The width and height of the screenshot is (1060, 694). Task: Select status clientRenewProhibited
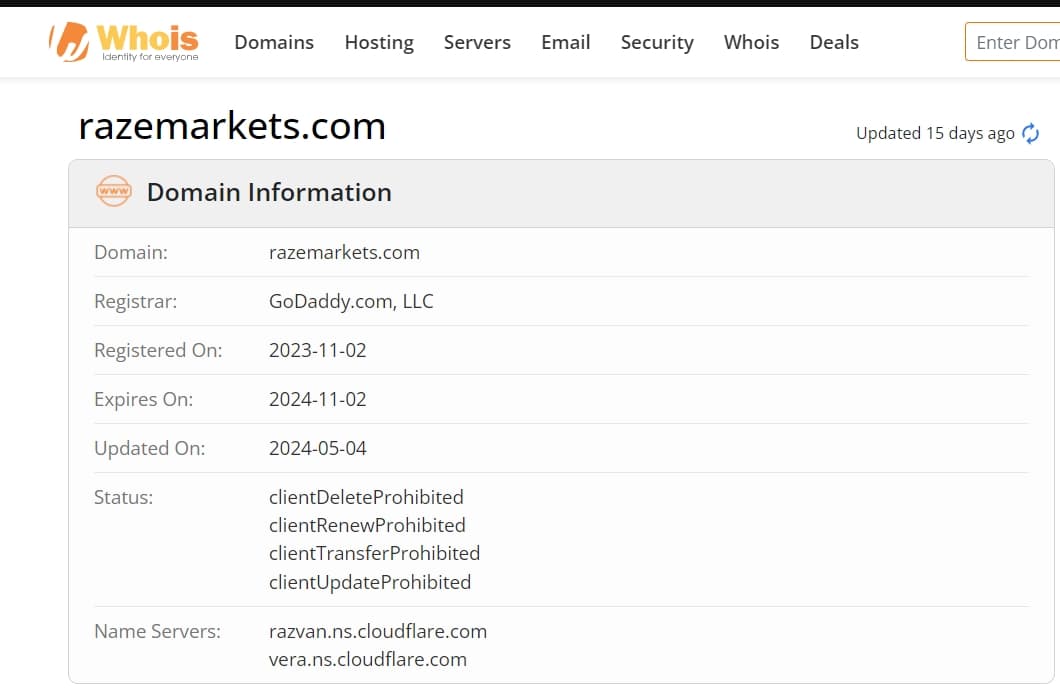pyautogui.click(x=367, y=525)
